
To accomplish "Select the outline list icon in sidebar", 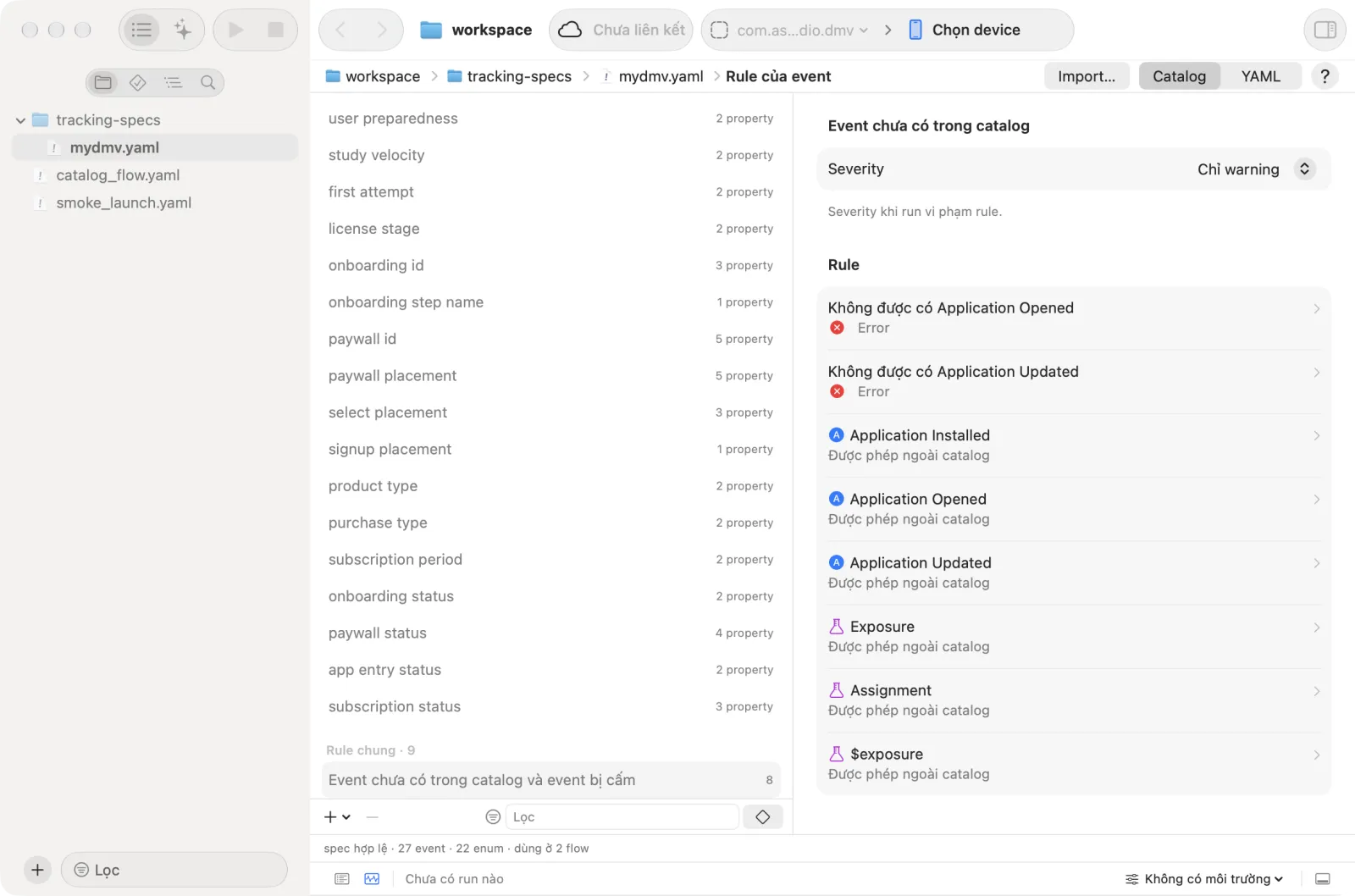I will tap(173, 82).
